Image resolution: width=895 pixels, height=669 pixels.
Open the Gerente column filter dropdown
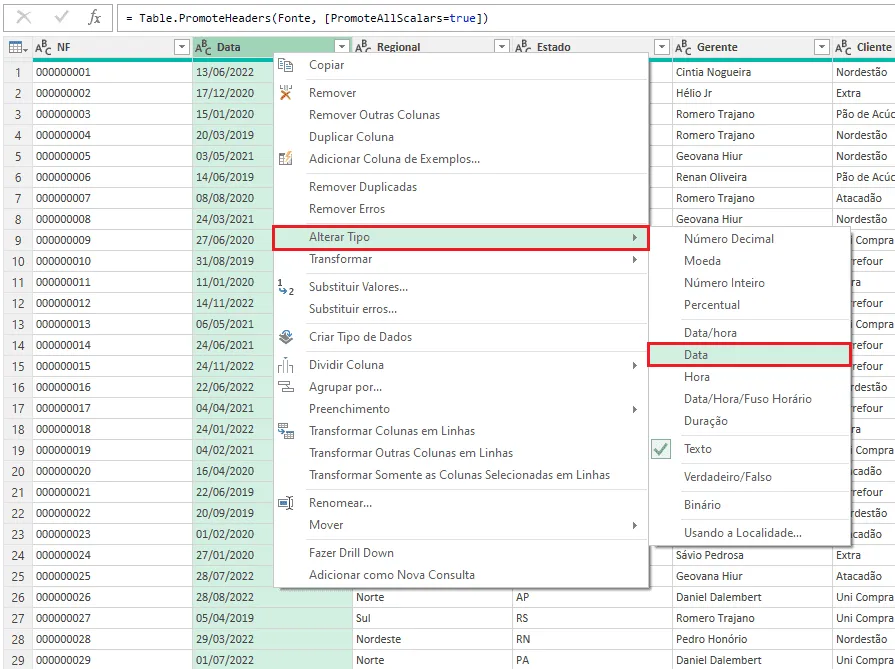tap(821, 47)
